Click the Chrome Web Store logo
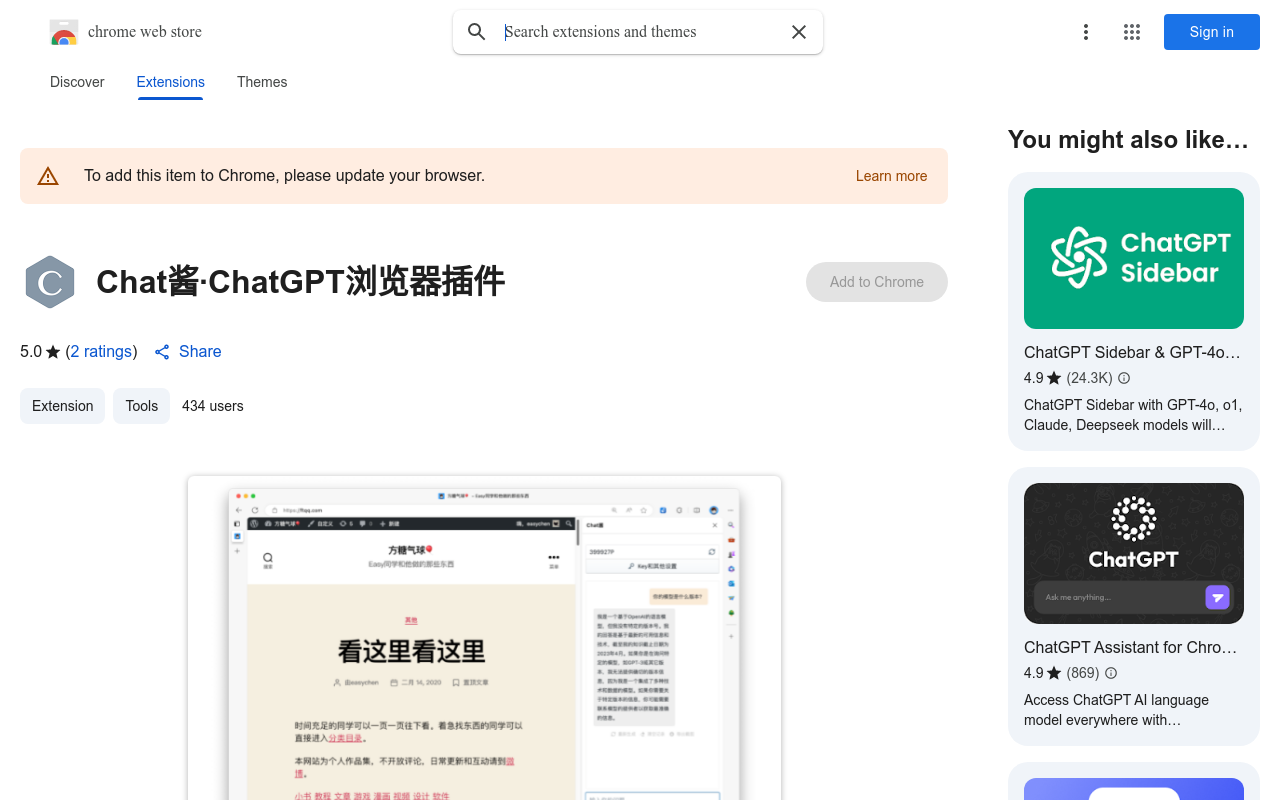Screen dimensions: 1280x800 64,33
